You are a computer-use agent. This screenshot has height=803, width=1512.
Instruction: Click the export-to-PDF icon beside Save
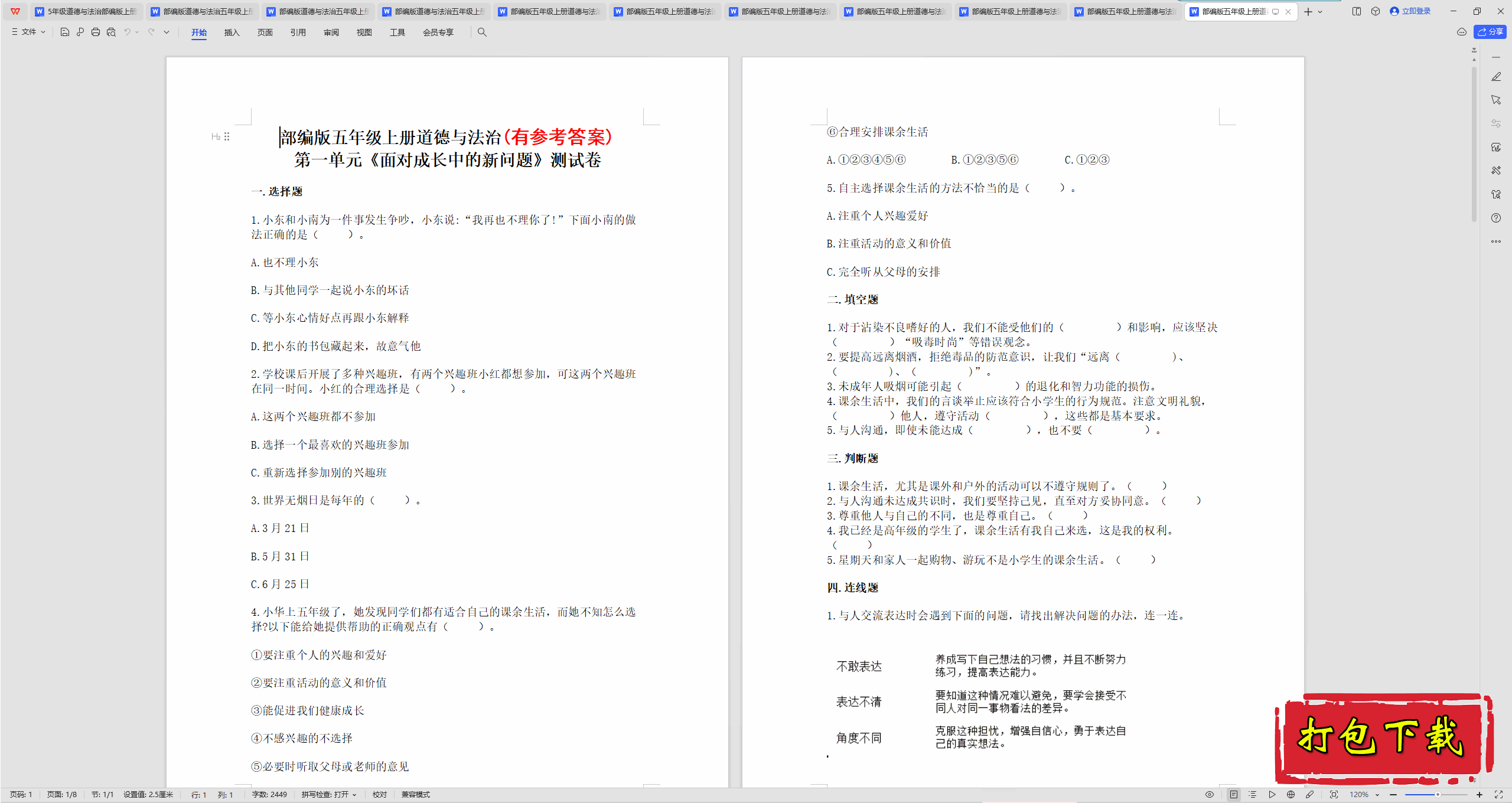click(80, 32)
